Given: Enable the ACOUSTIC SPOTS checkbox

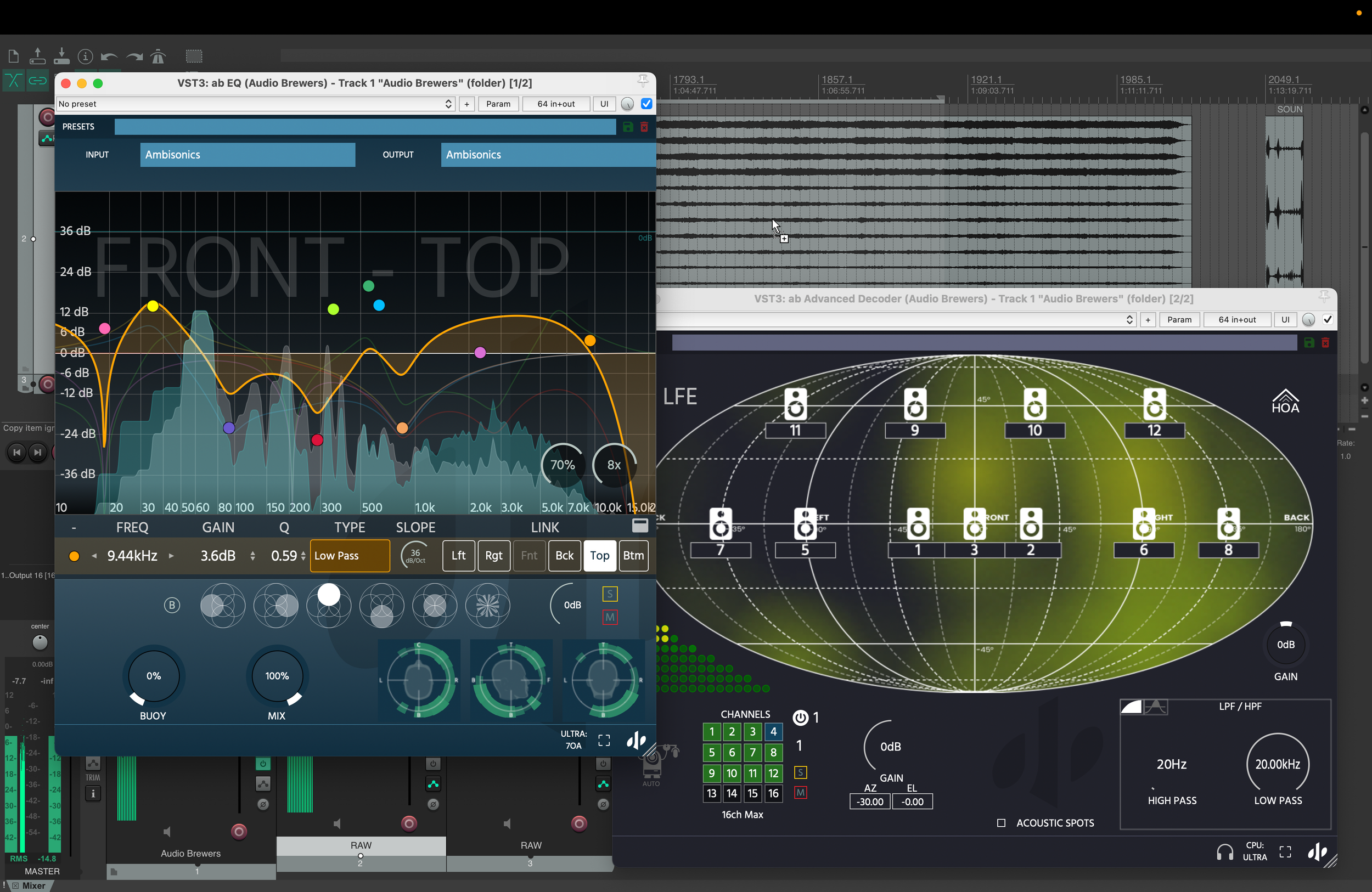Looking at the screenshot, I should click(1002, 823).
